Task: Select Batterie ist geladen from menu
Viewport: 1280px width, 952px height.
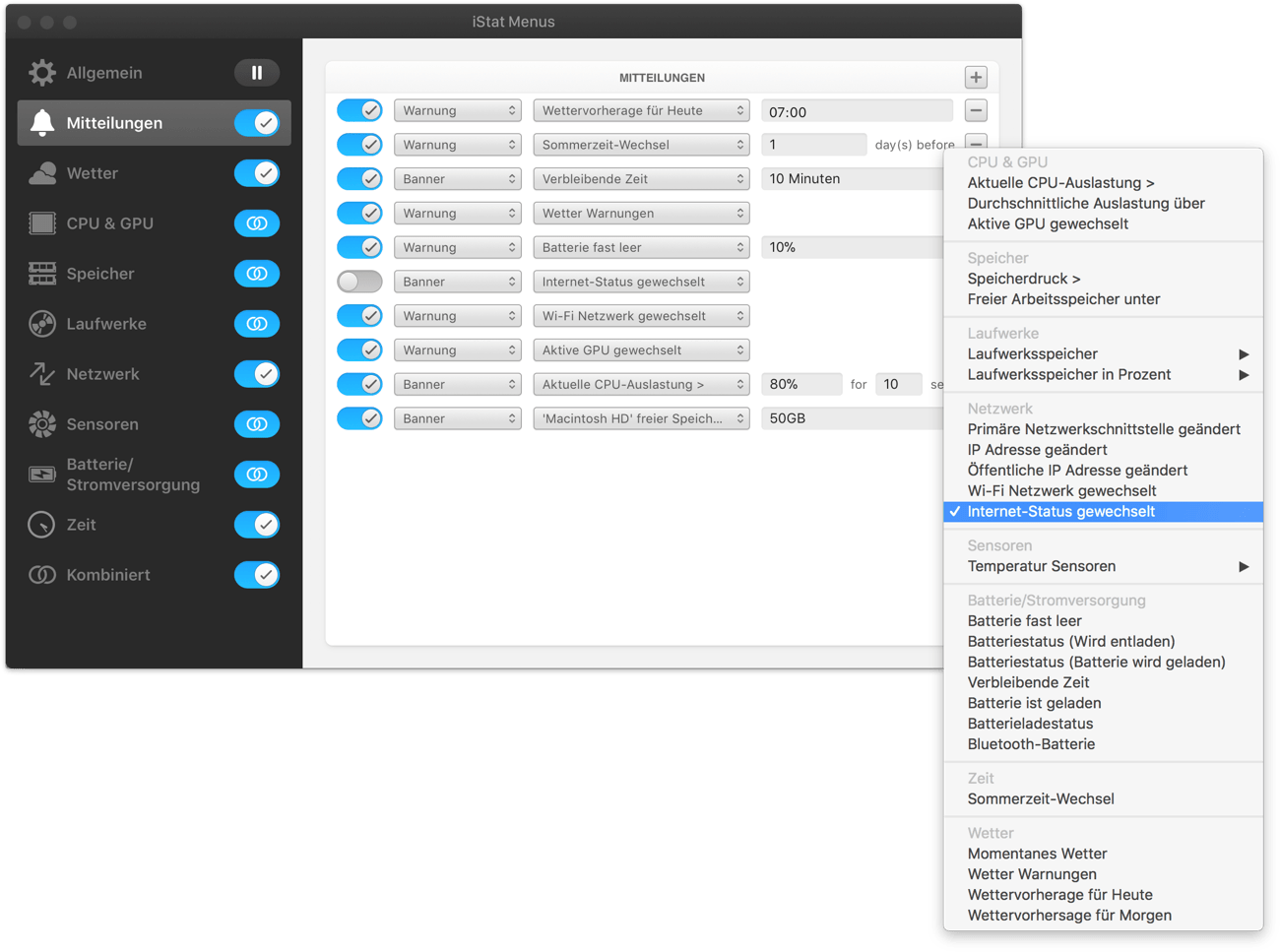Action: click(x=1034, y=703)
